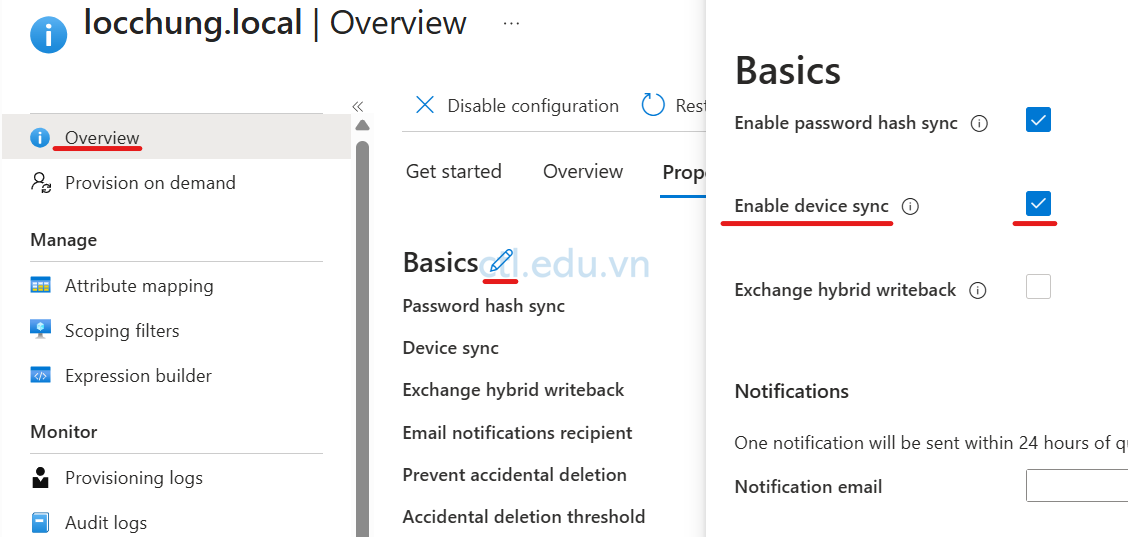
Task: Open Attribute mapping page
Action: [139, 286]
